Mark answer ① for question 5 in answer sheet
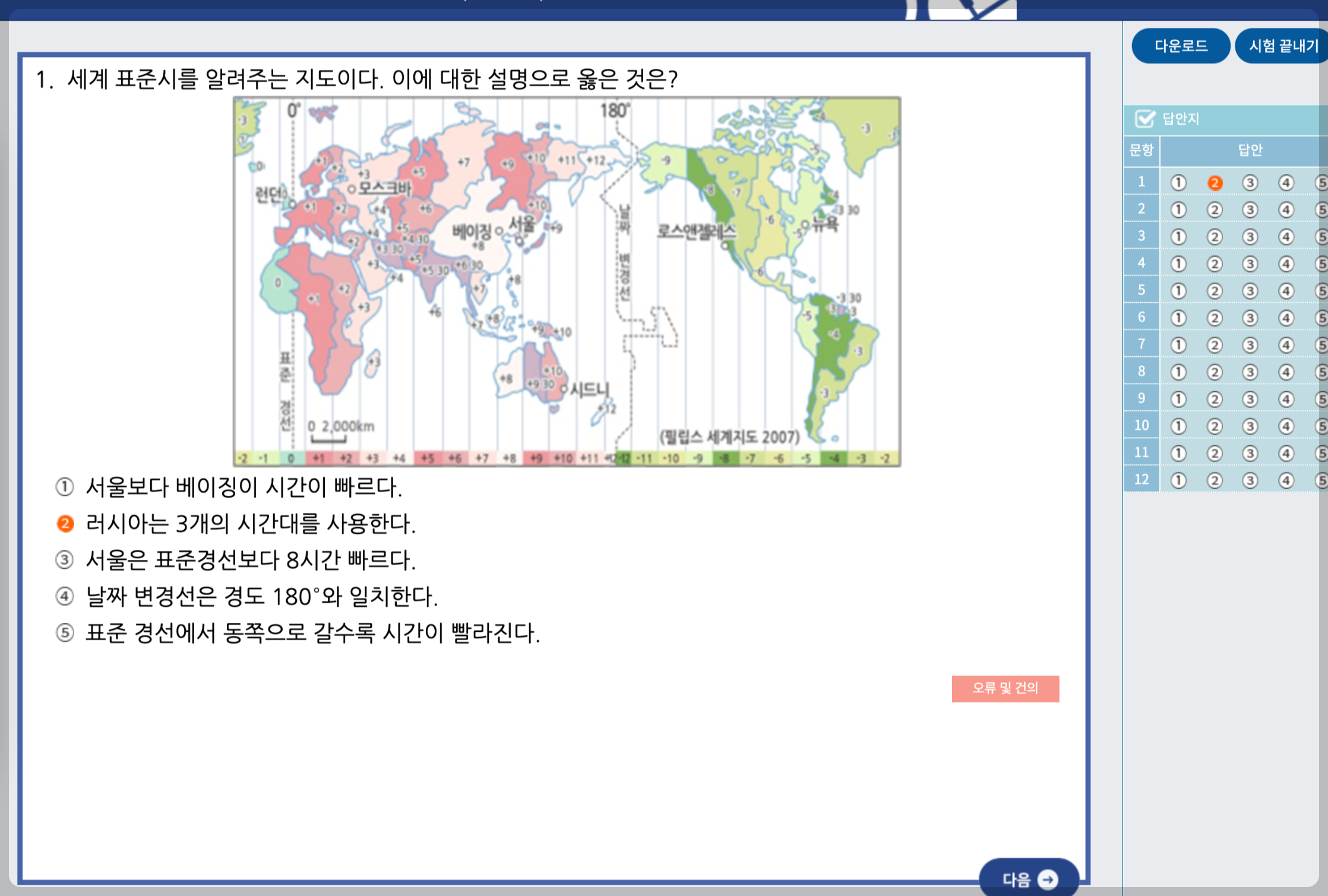Viewport: 1328px width, 896px height. (1178, 291)
